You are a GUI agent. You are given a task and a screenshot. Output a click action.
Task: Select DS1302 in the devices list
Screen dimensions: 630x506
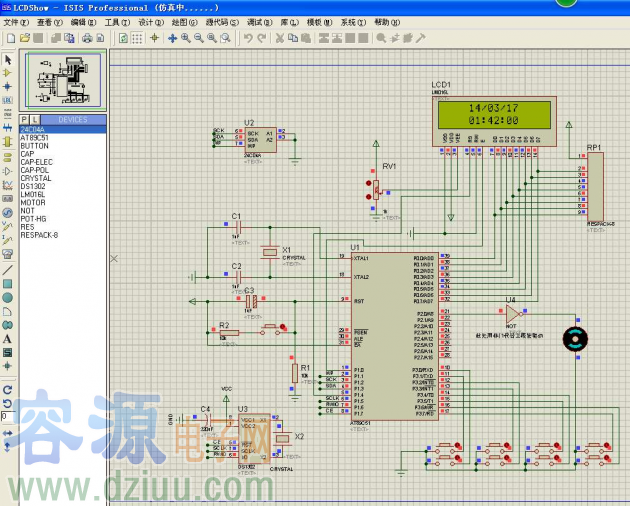(33, 186)
